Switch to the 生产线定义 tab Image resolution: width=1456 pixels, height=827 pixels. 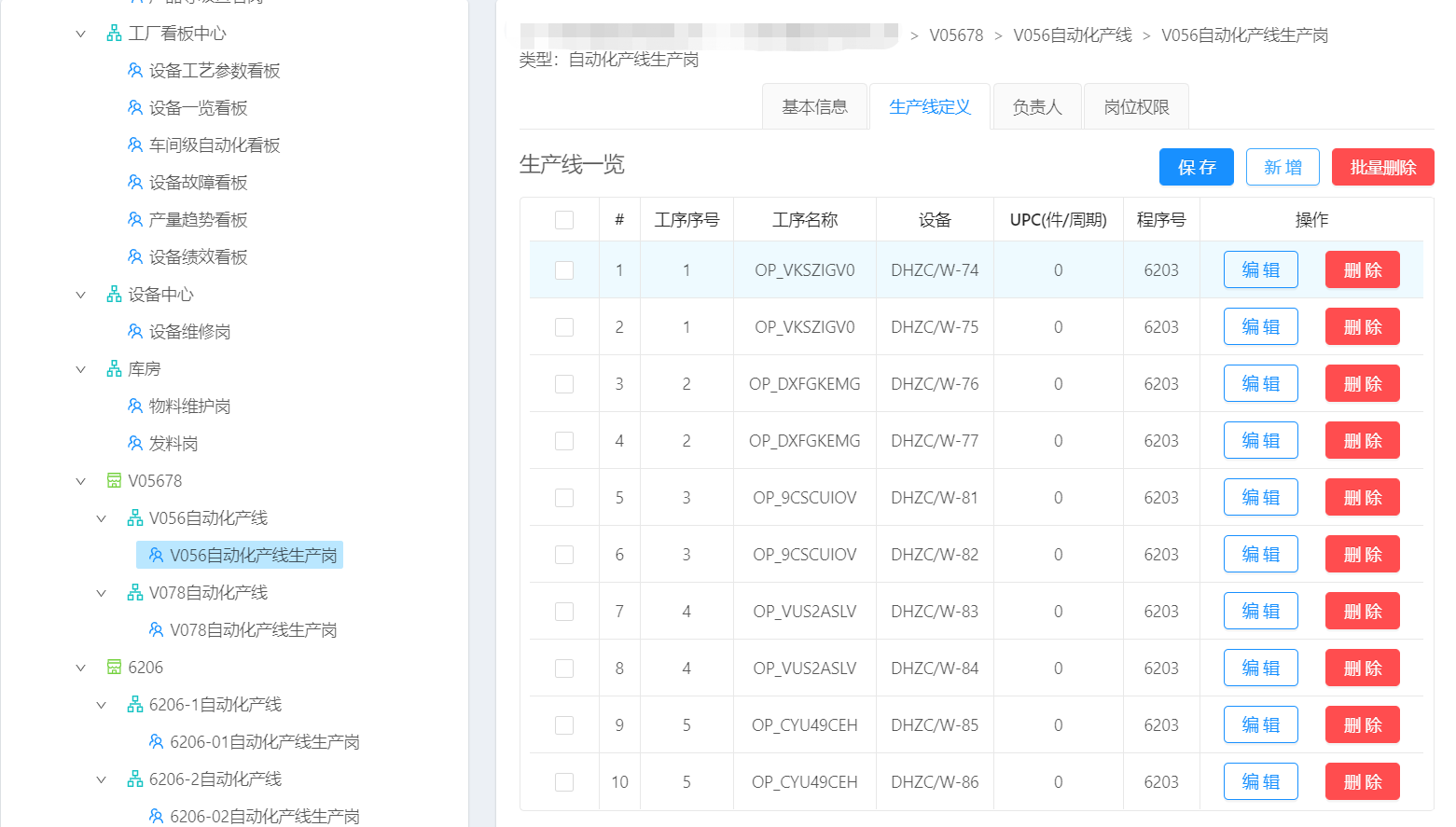pyautogui.click(x=930, y=106)
